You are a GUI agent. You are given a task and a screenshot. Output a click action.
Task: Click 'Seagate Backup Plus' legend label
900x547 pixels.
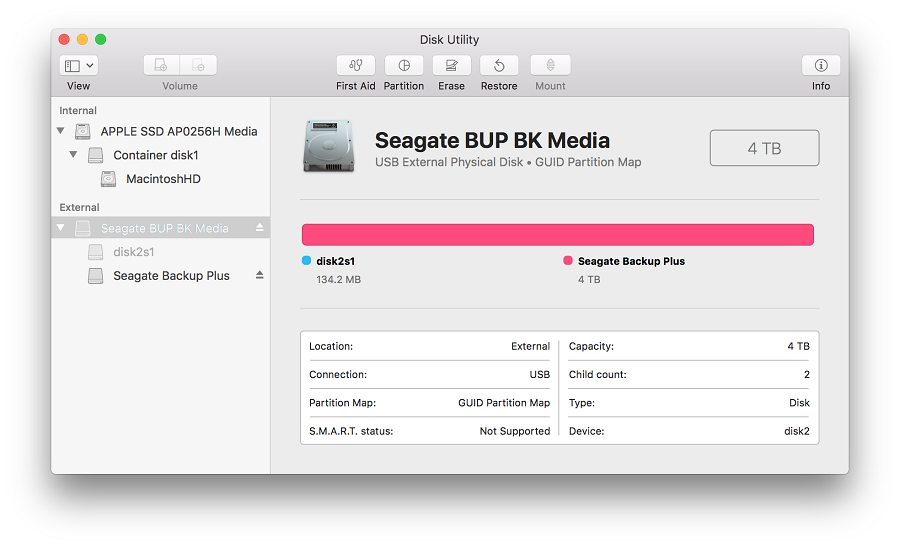tap(631, 261)
